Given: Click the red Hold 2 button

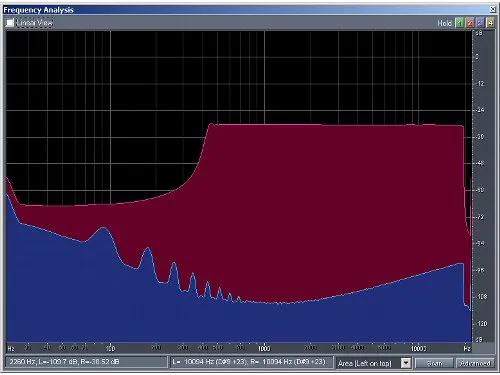Looking at the screenshot, I should (x=470, y=23).
